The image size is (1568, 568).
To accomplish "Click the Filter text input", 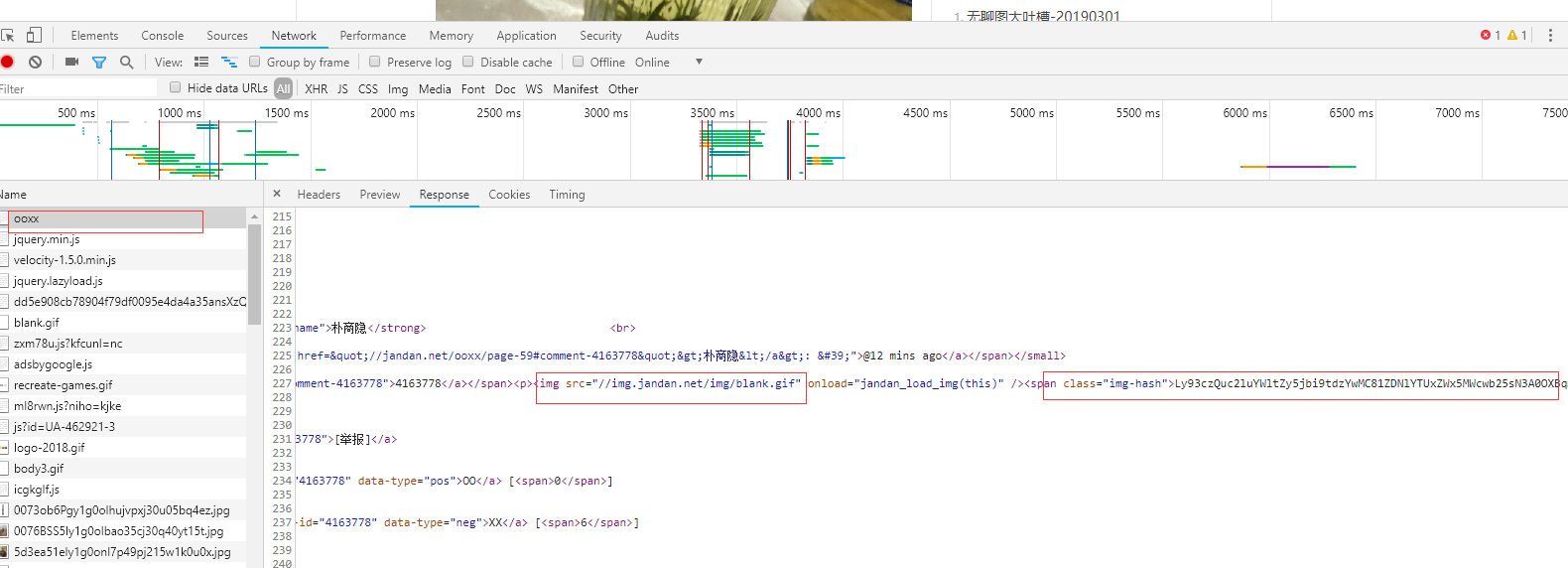I will [x=78, y=88].
